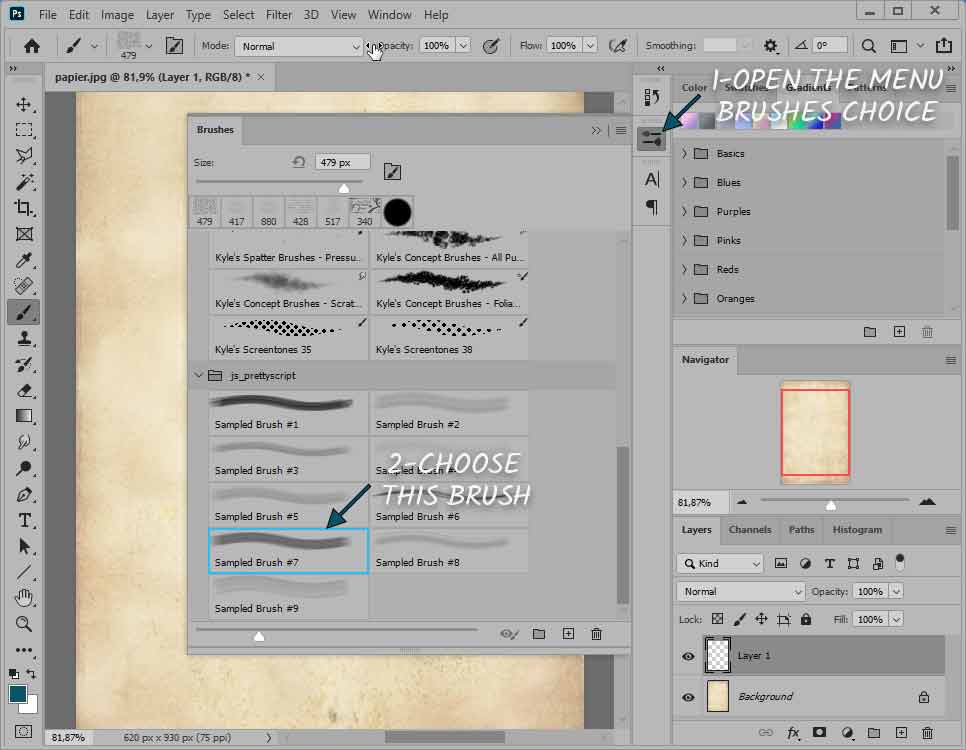The width and height of the screenshot is (966, 750).
Task: Select the Path Selection tool
Action: click(x=24, y=546)
